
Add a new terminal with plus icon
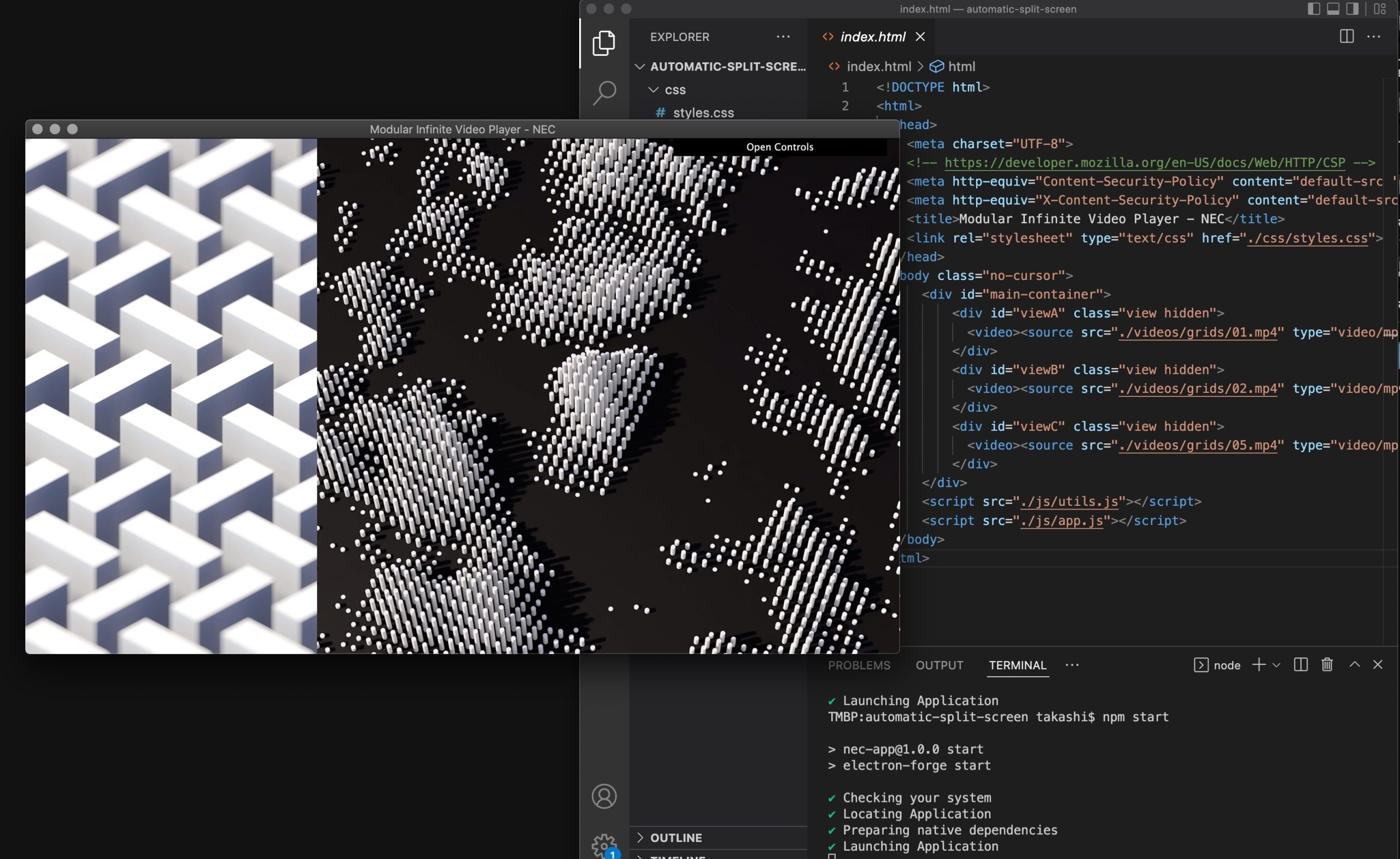click(x=1258, y=665)
